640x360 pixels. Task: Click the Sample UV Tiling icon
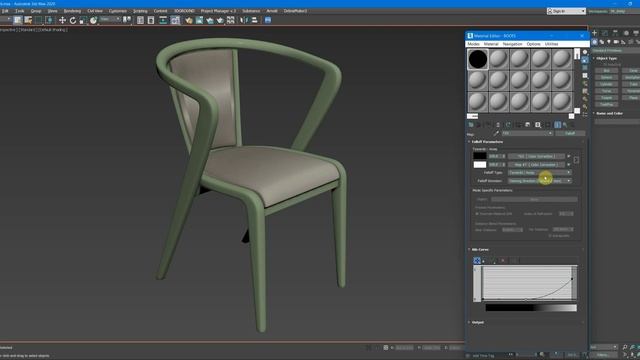pyautogui.click(x=585, y=76)
